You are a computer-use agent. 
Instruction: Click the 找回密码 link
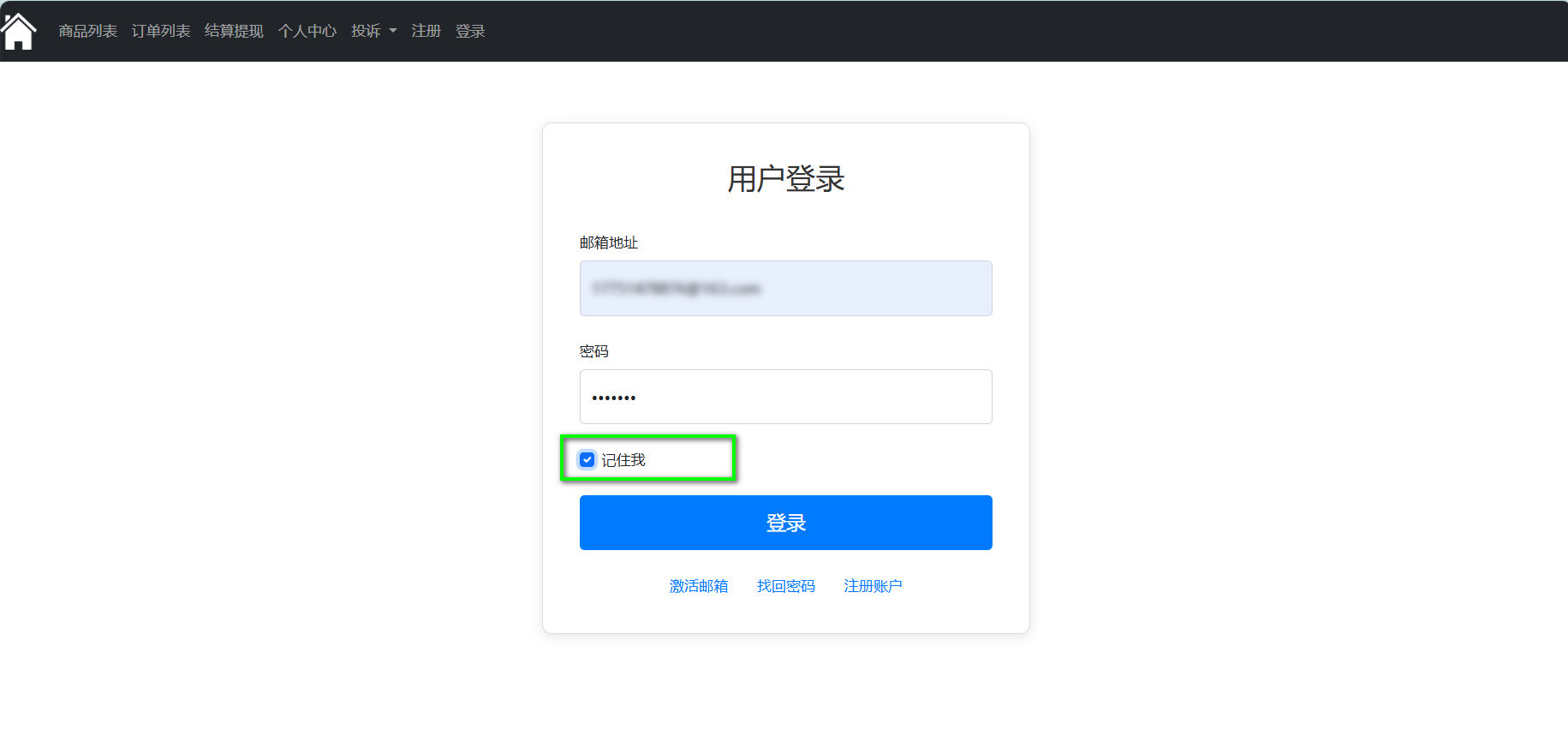(x=785, y=586)
